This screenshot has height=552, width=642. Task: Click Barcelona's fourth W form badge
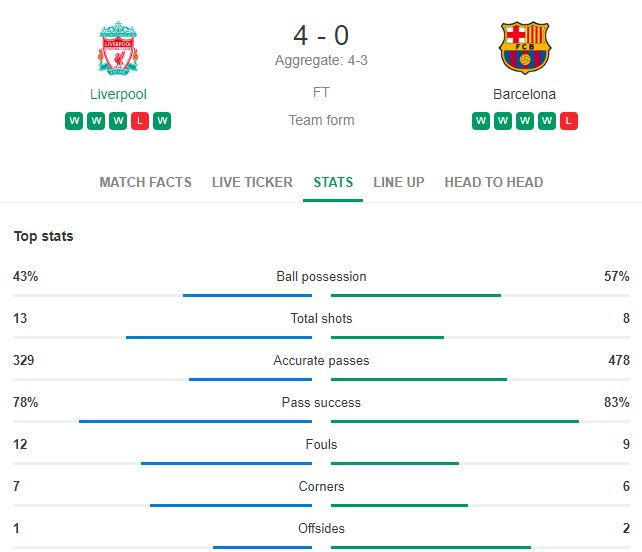tap(547, 121)
